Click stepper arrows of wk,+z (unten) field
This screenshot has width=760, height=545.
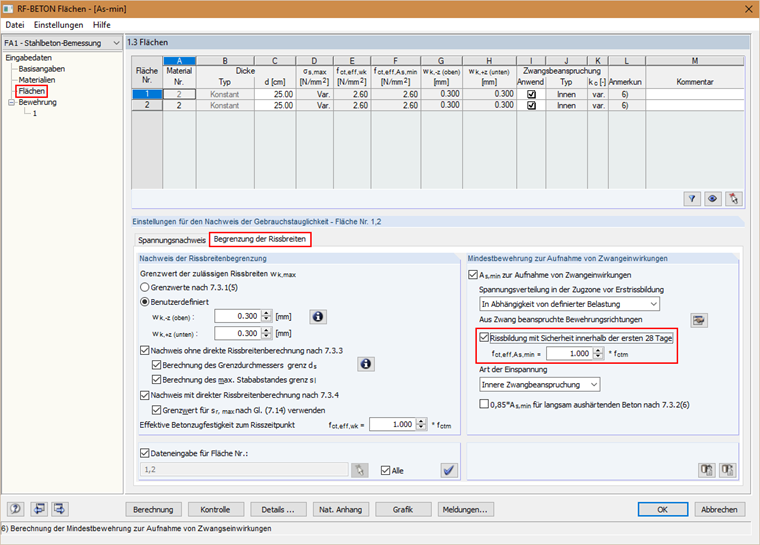point(267,333)
